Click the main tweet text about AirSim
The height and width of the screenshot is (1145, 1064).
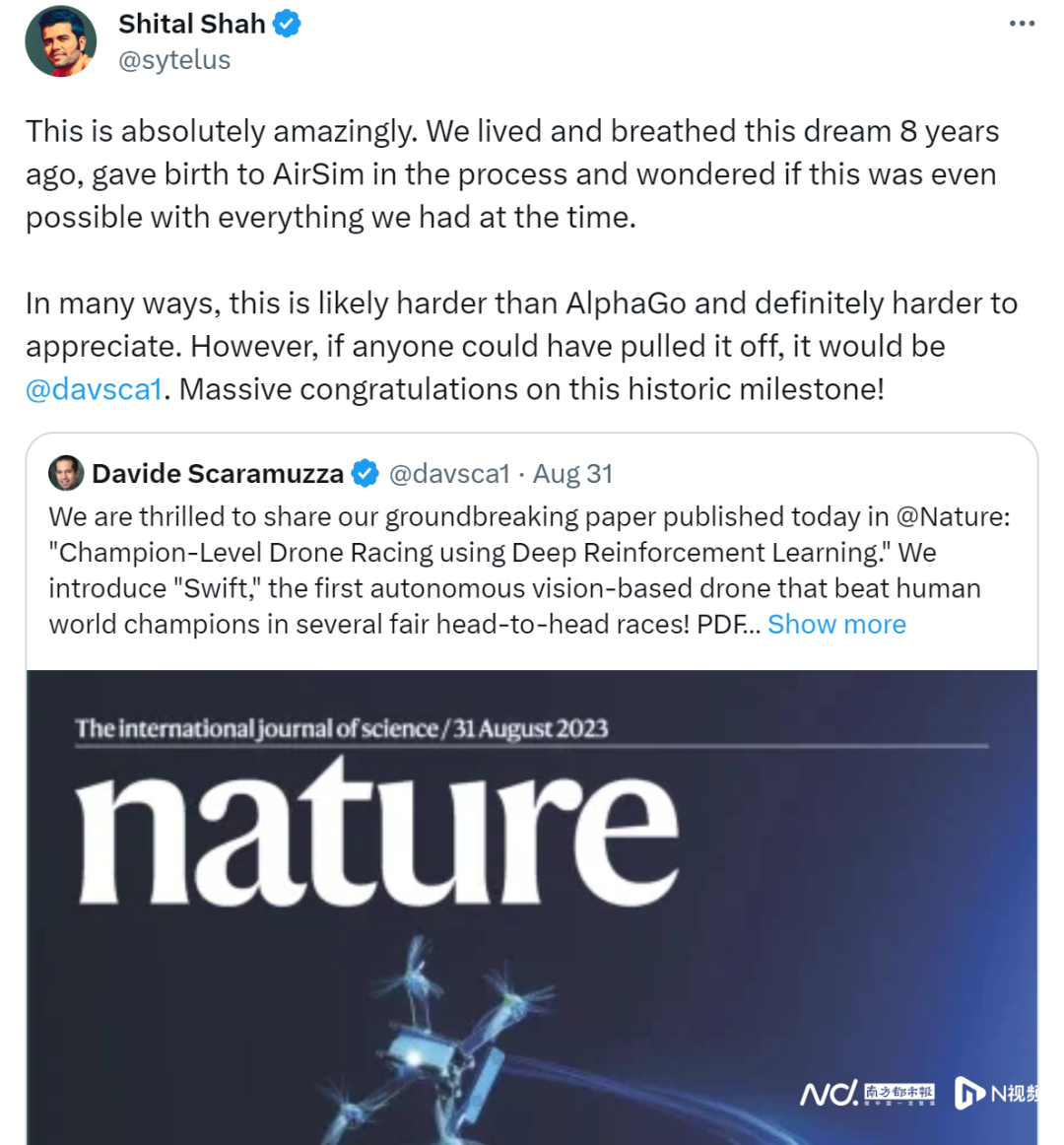(x=510, y=174)
